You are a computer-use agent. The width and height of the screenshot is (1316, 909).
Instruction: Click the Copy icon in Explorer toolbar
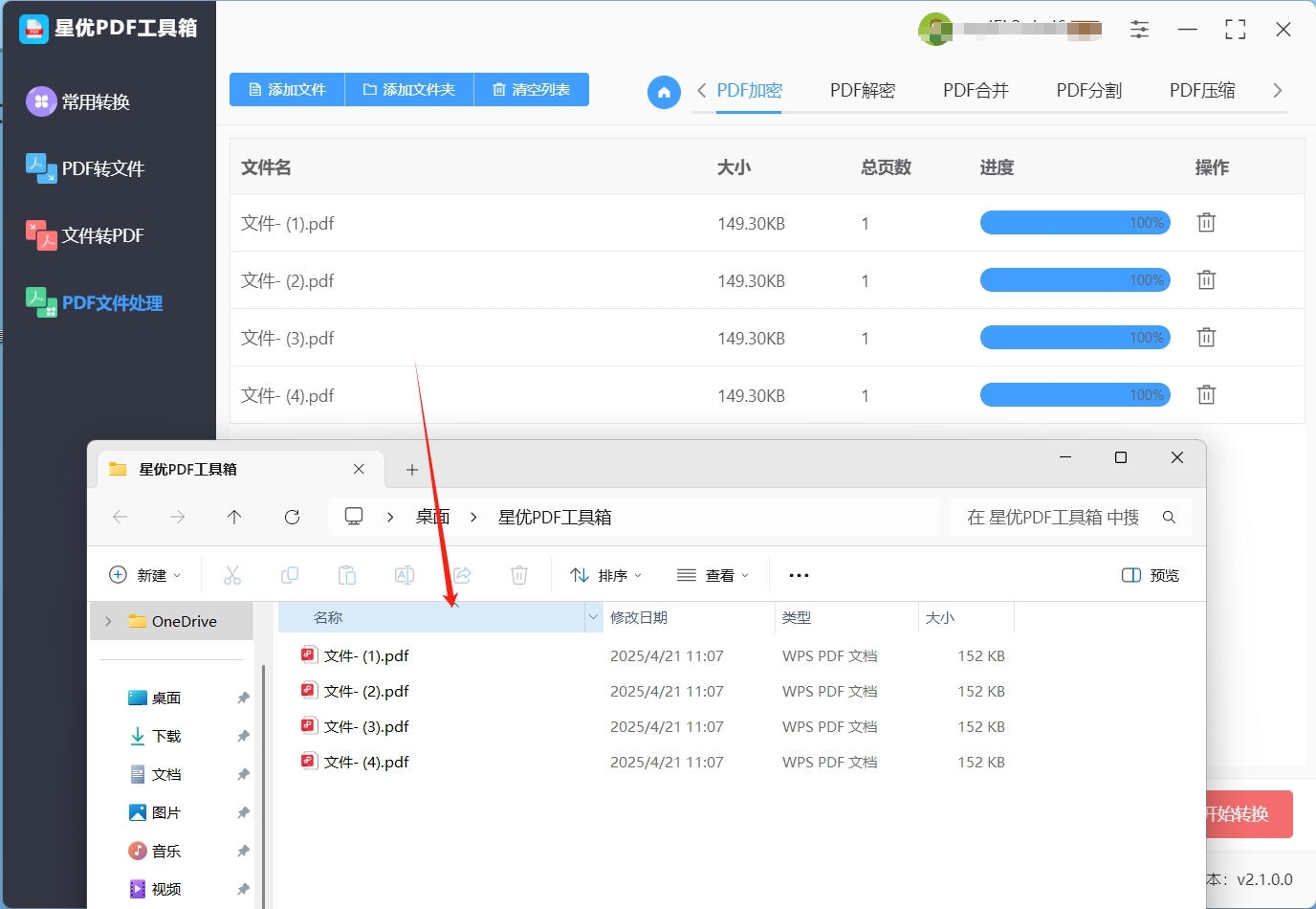(x=290, y=575)
